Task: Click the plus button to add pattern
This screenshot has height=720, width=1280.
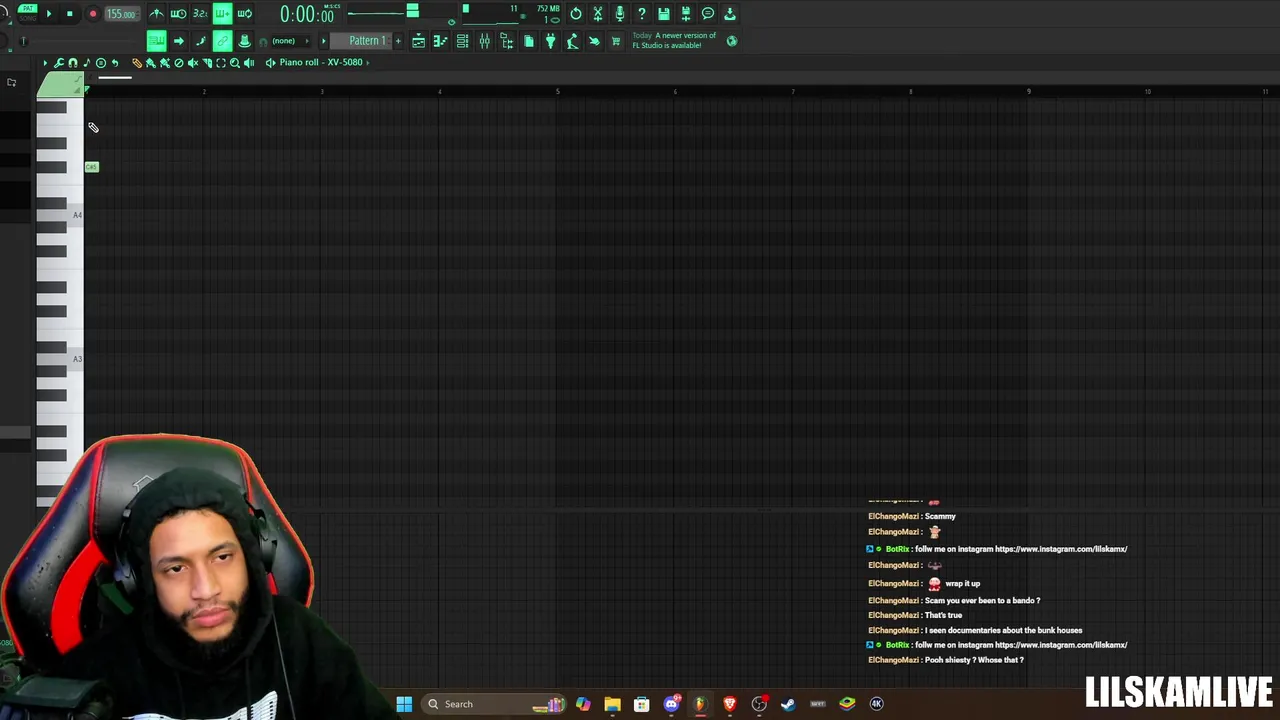Action: point(398,41)
